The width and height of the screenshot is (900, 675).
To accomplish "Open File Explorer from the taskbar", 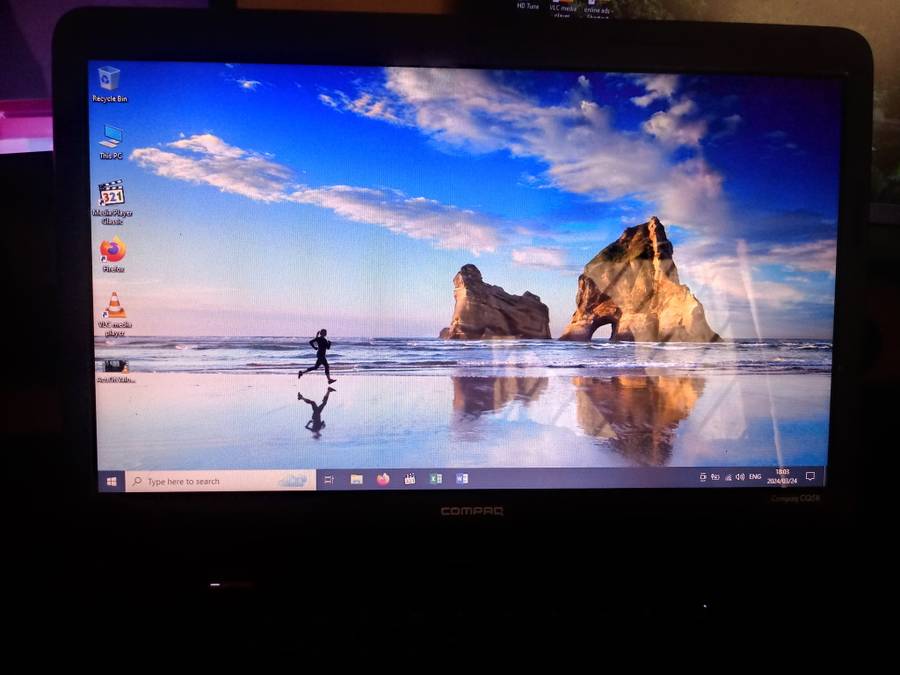I will (x=356, y=480).
